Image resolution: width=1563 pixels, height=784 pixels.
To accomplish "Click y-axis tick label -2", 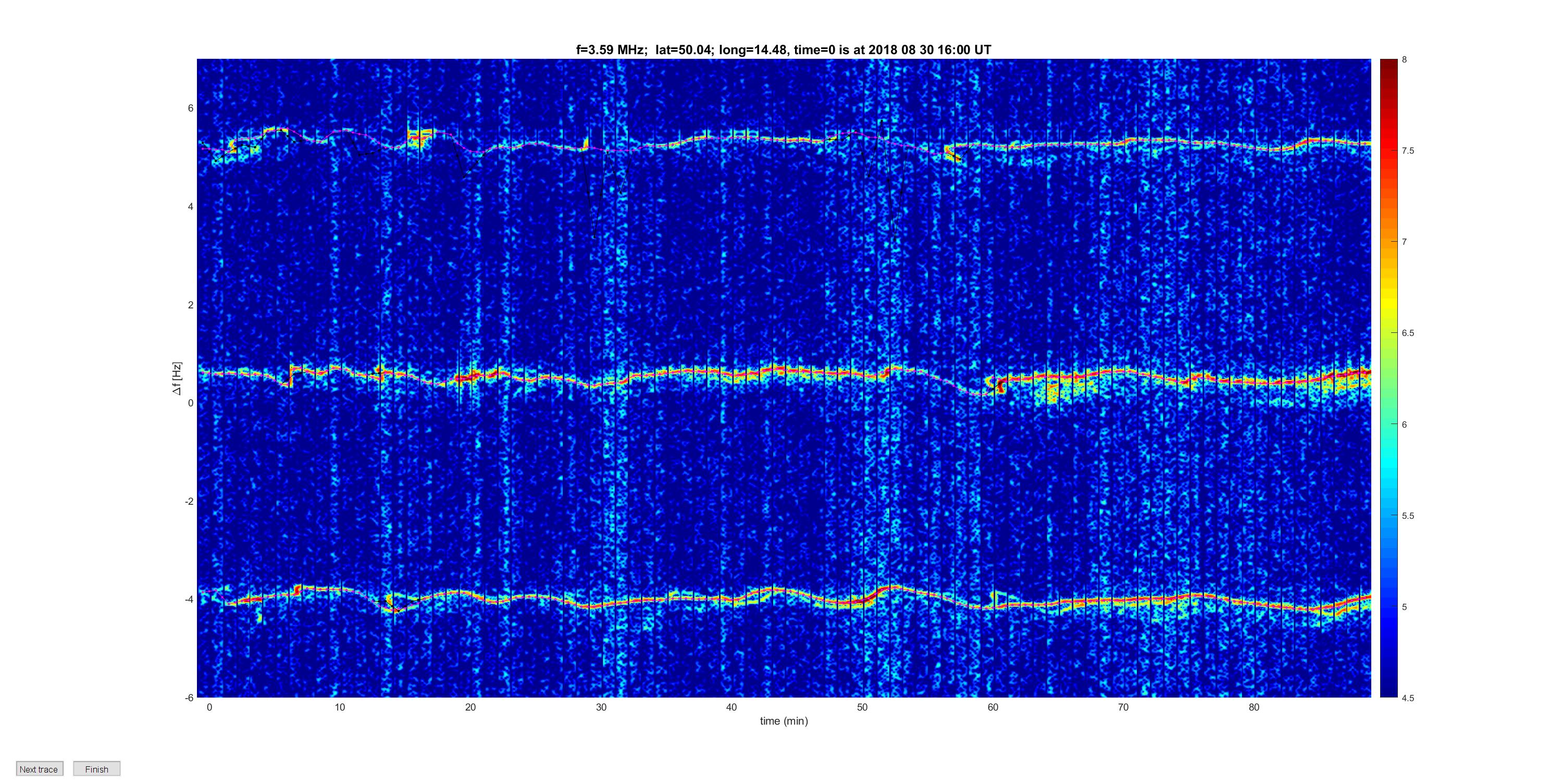I will 189,501.
